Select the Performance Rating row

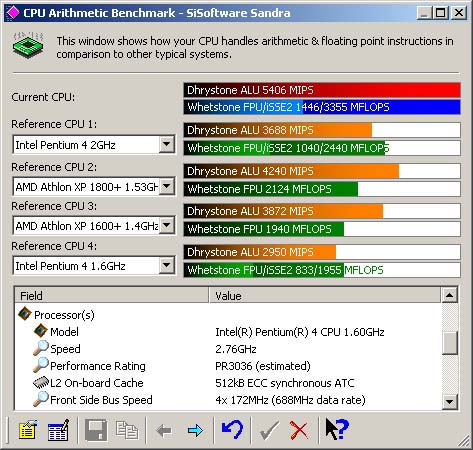228,366
